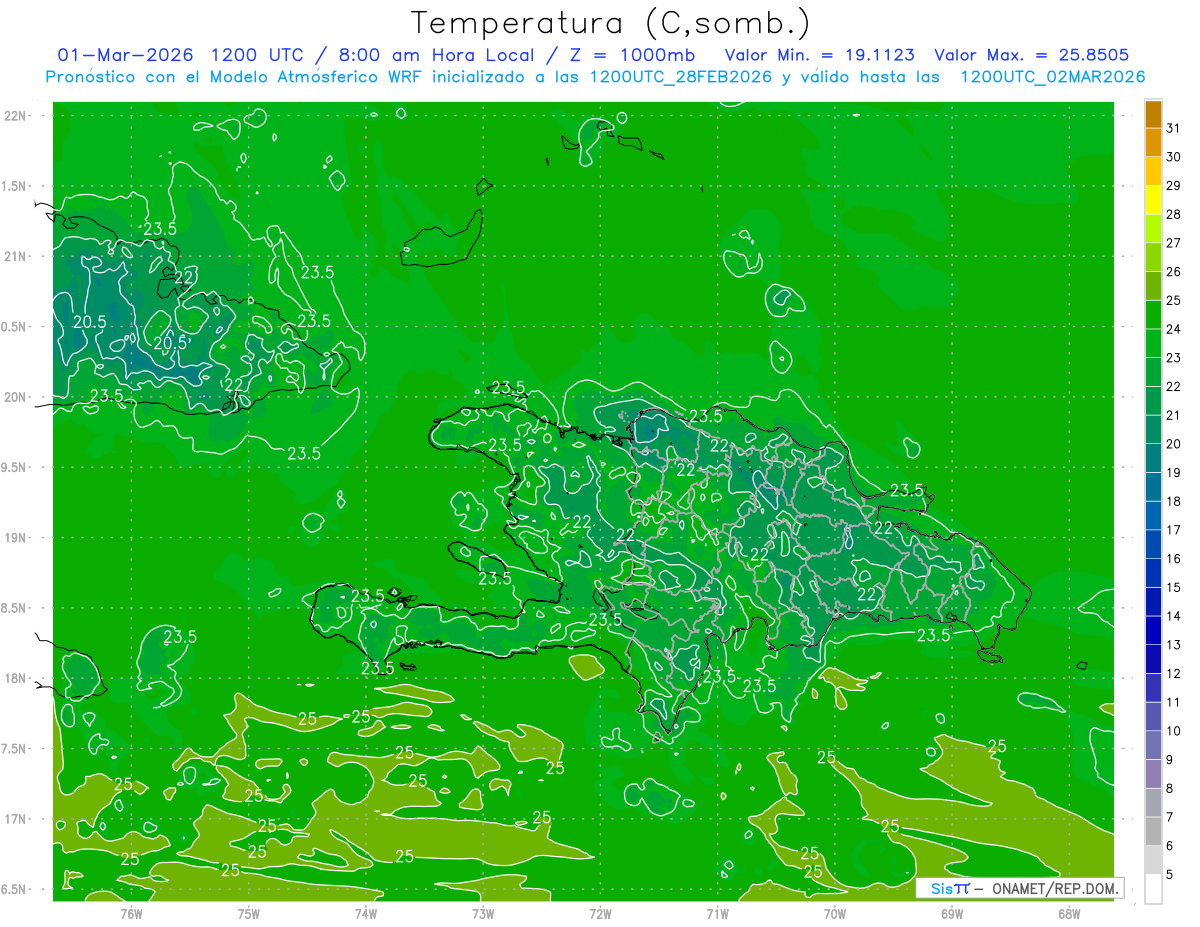
Task: Click the latitude label "20N"
Action: [x=15, y=397]
